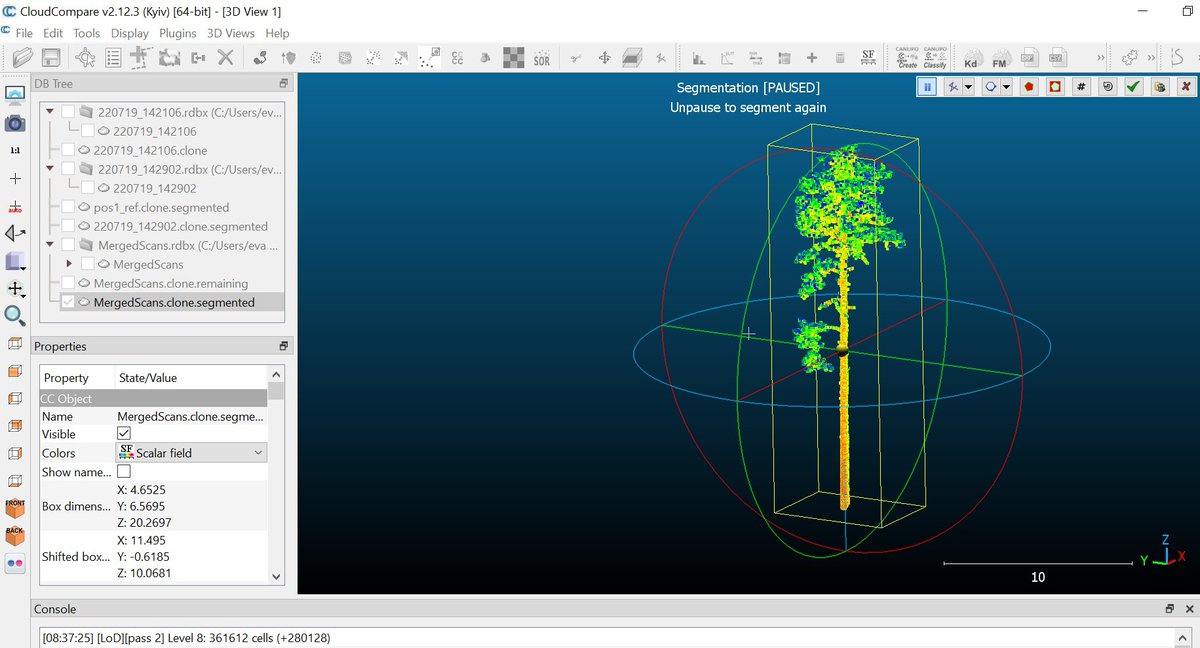Viewport: 1200px width, 648px height.
Task: Open the cloud-to-cloud distance (CC) tool
Action: click(457, 58)
